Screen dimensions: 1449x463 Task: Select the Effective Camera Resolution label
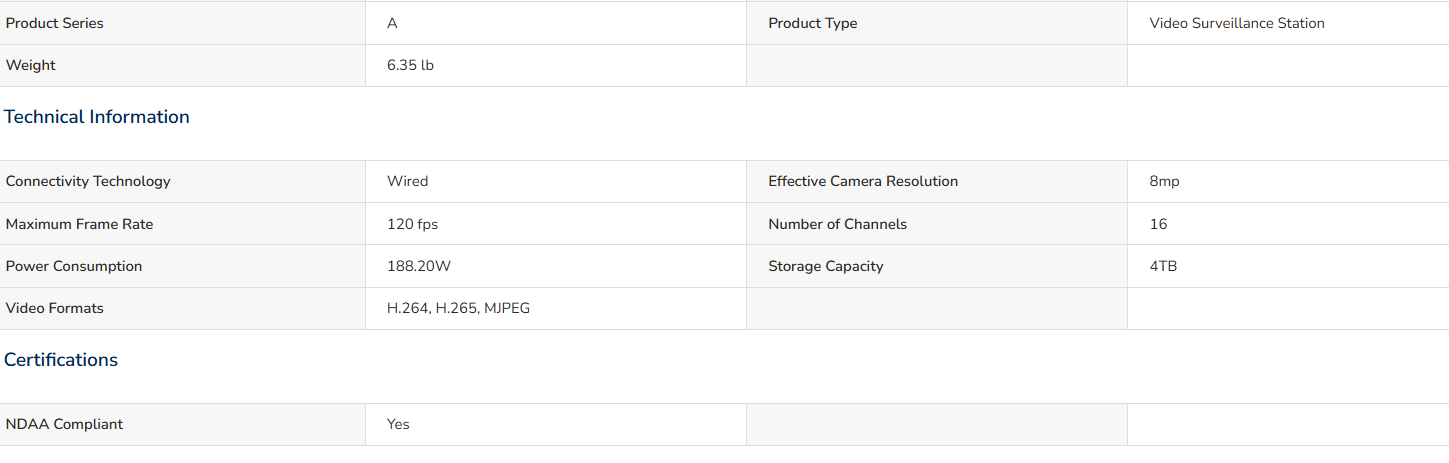click(x=863, y=181)
